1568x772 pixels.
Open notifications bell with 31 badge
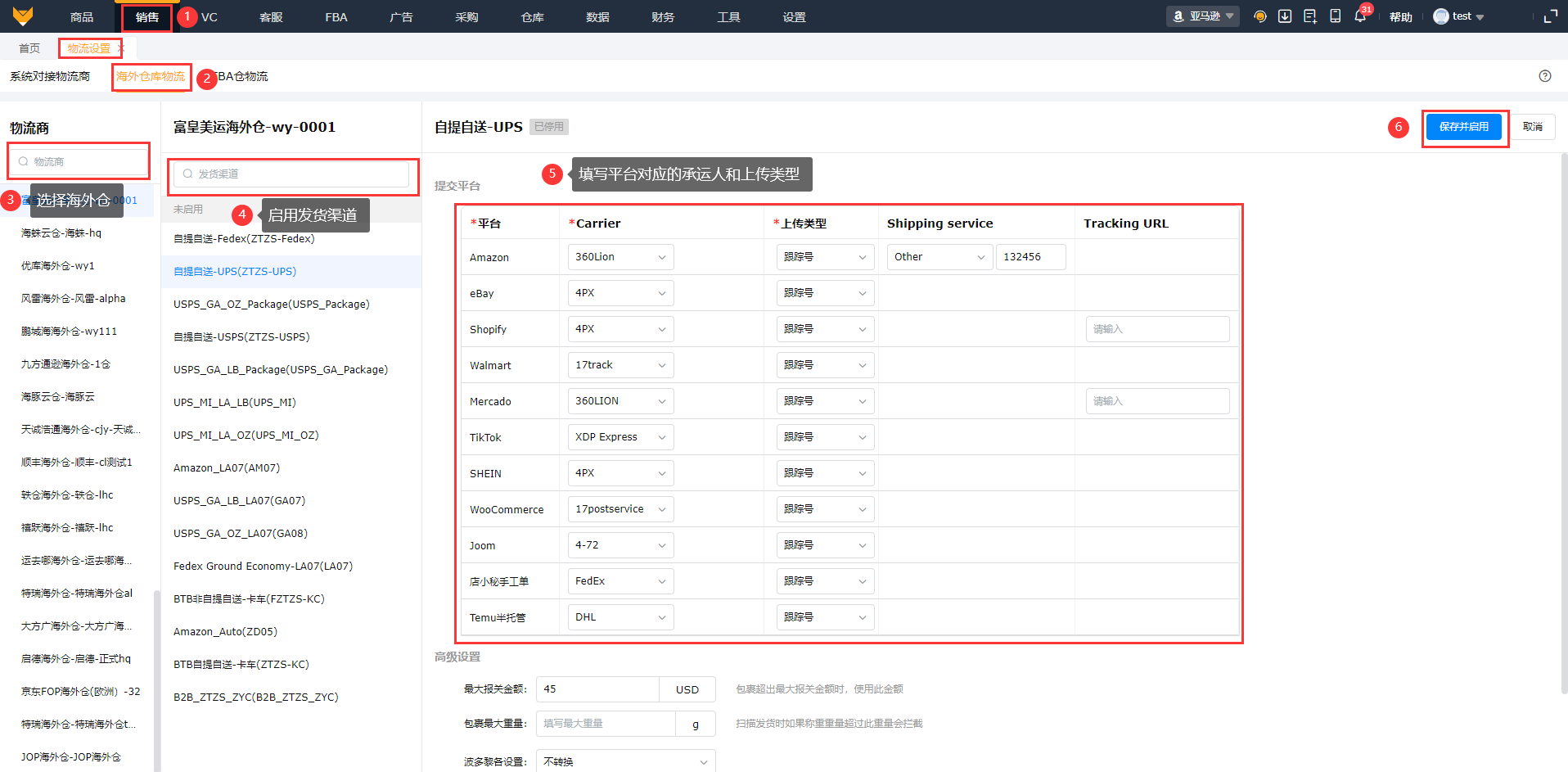pyautogui.click(x=1360, y=16)
